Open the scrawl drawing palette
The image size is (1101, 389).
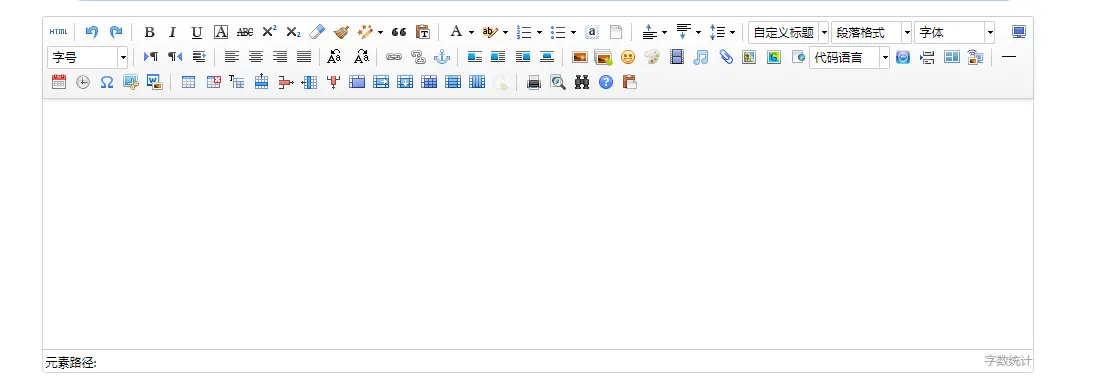652,58
